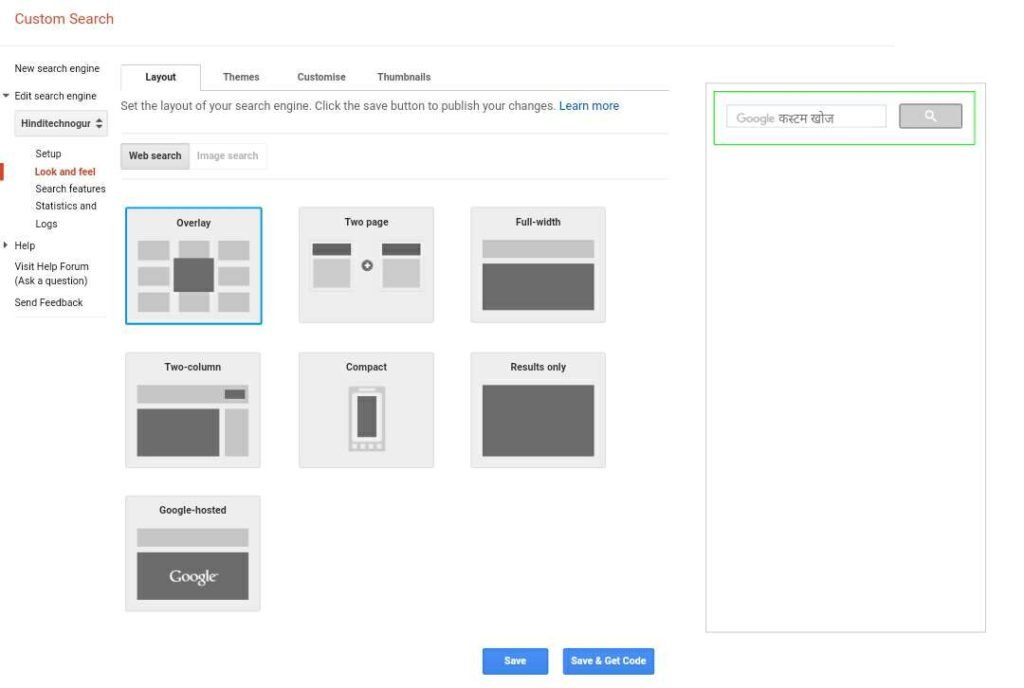The height and width of the screenshot is (688, 1024).
Task: Click the Google custom search input field
Action: click(x=806, y=117)
